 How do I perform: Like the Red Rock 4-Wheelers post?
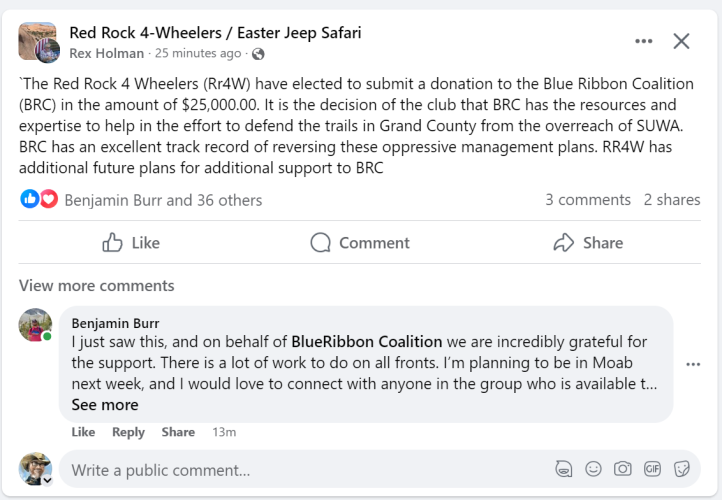click(x=131, y=243)
